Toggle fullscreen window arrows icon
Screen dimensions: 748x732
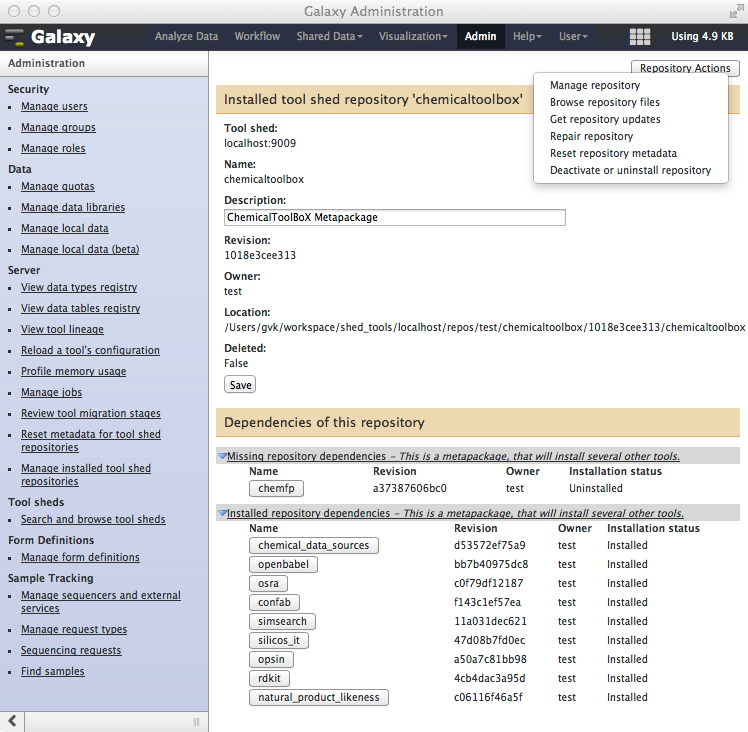736,11
